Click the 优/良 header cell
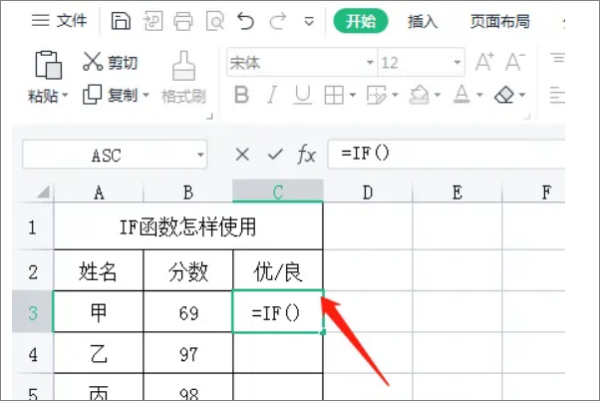This screenshot has height=401, width=600. click(x=278, y=271)
